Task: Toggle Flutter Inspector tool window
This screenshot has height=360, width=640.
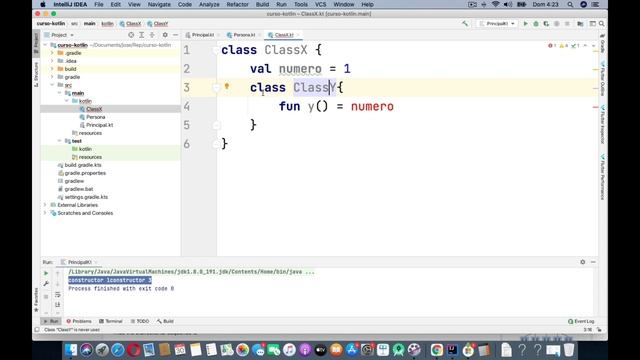Action: point(603,124)
